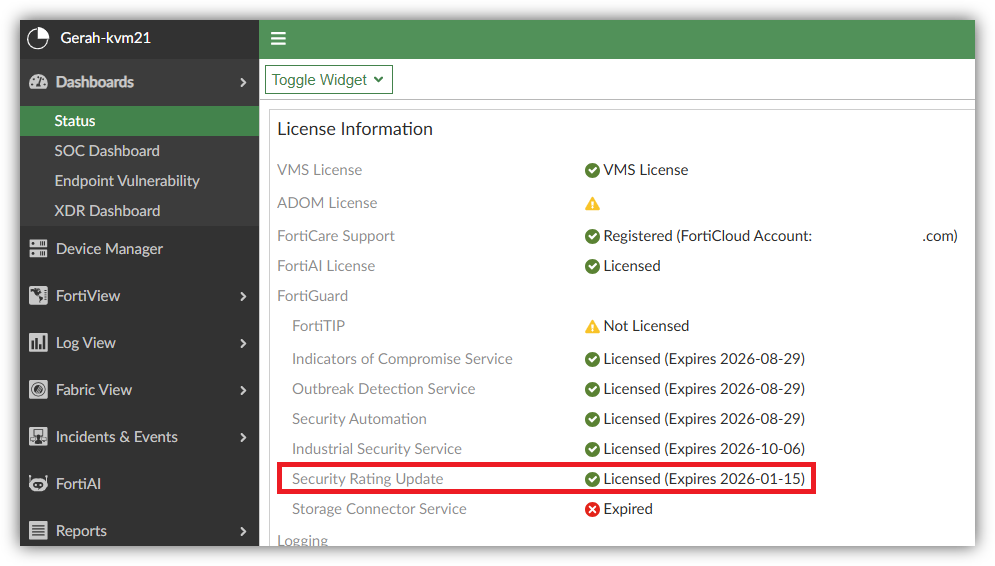Click the Device Manager icon
Screen dimensions: 995x566
tap(38, 249)
